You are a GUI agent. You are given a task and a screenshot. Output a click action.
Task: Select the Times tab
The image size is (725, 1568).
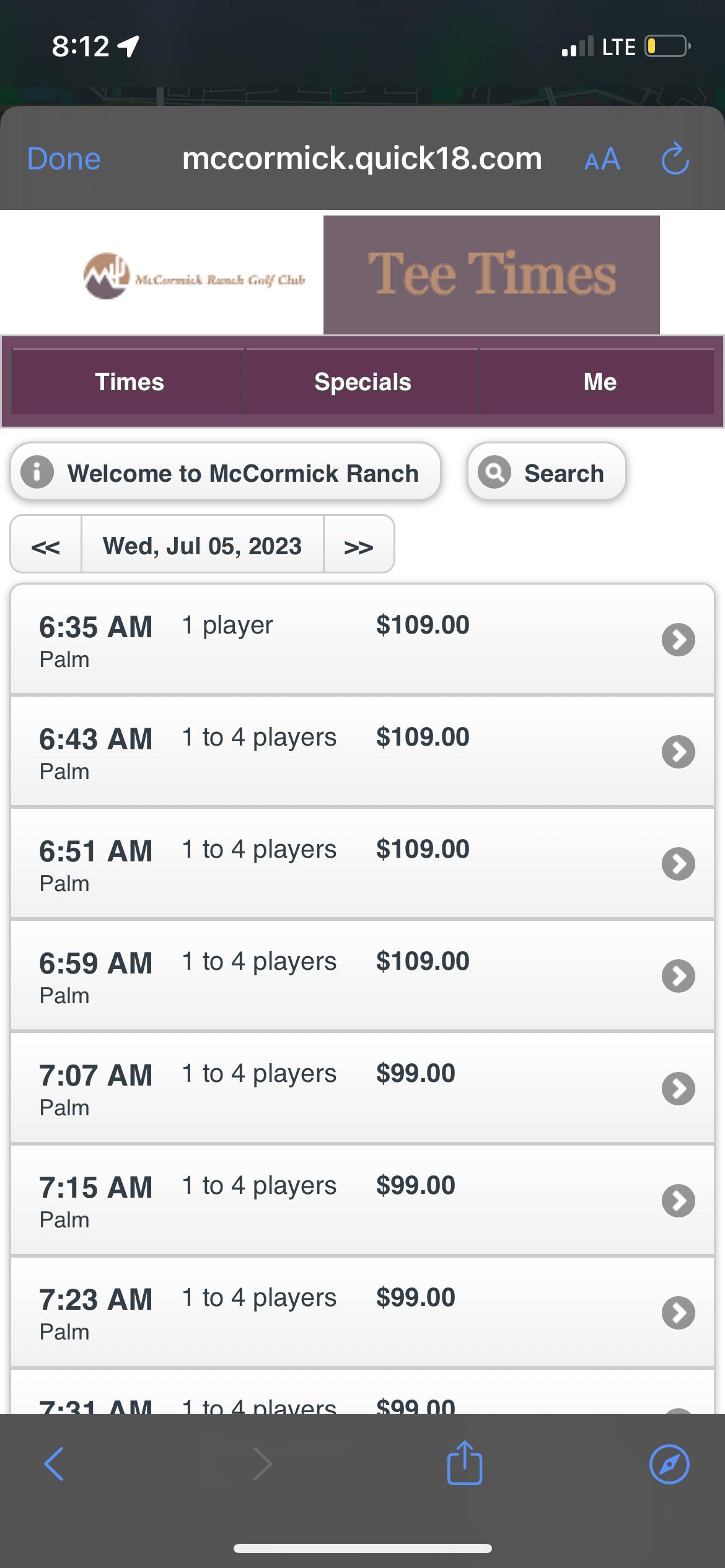[x=129, y=381]
